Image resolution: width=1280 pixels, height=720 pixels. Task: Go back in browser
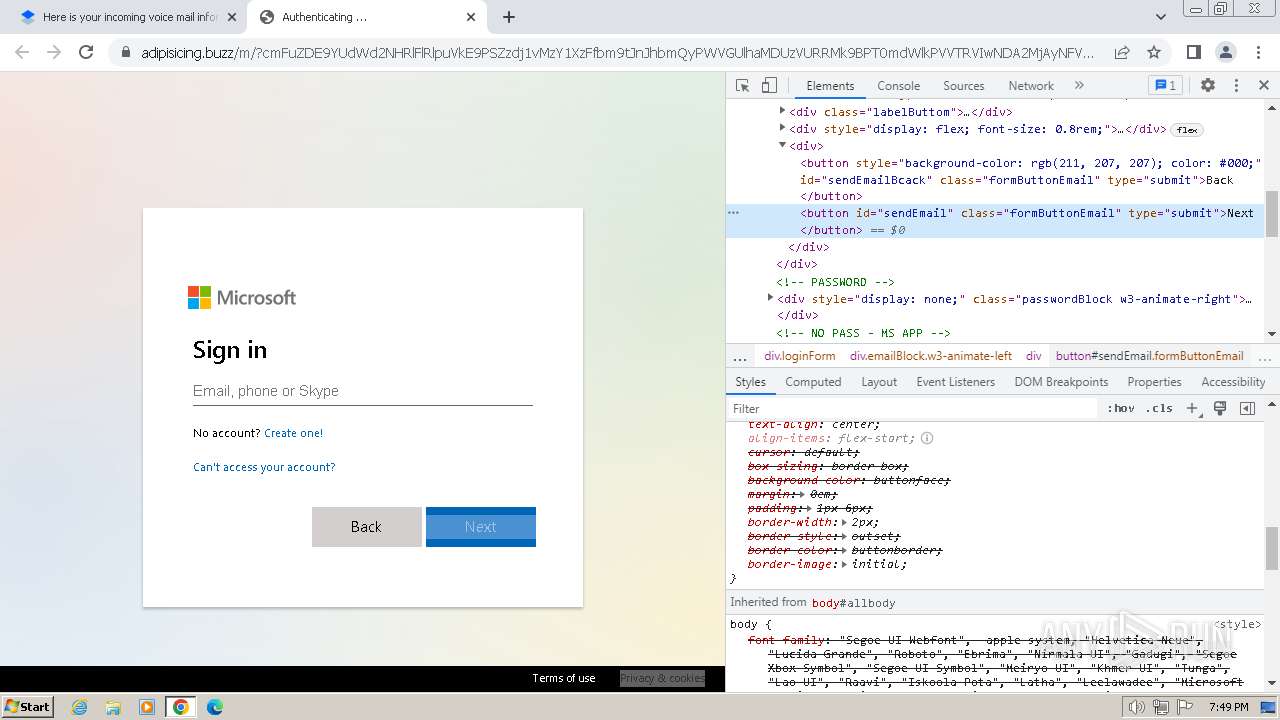point(22,52)
